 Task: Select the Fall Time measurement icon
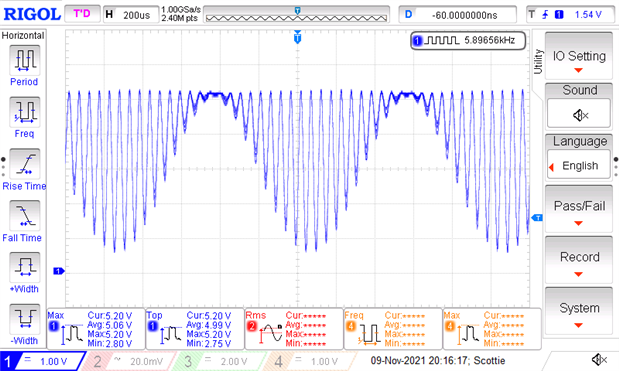[24, 215]
